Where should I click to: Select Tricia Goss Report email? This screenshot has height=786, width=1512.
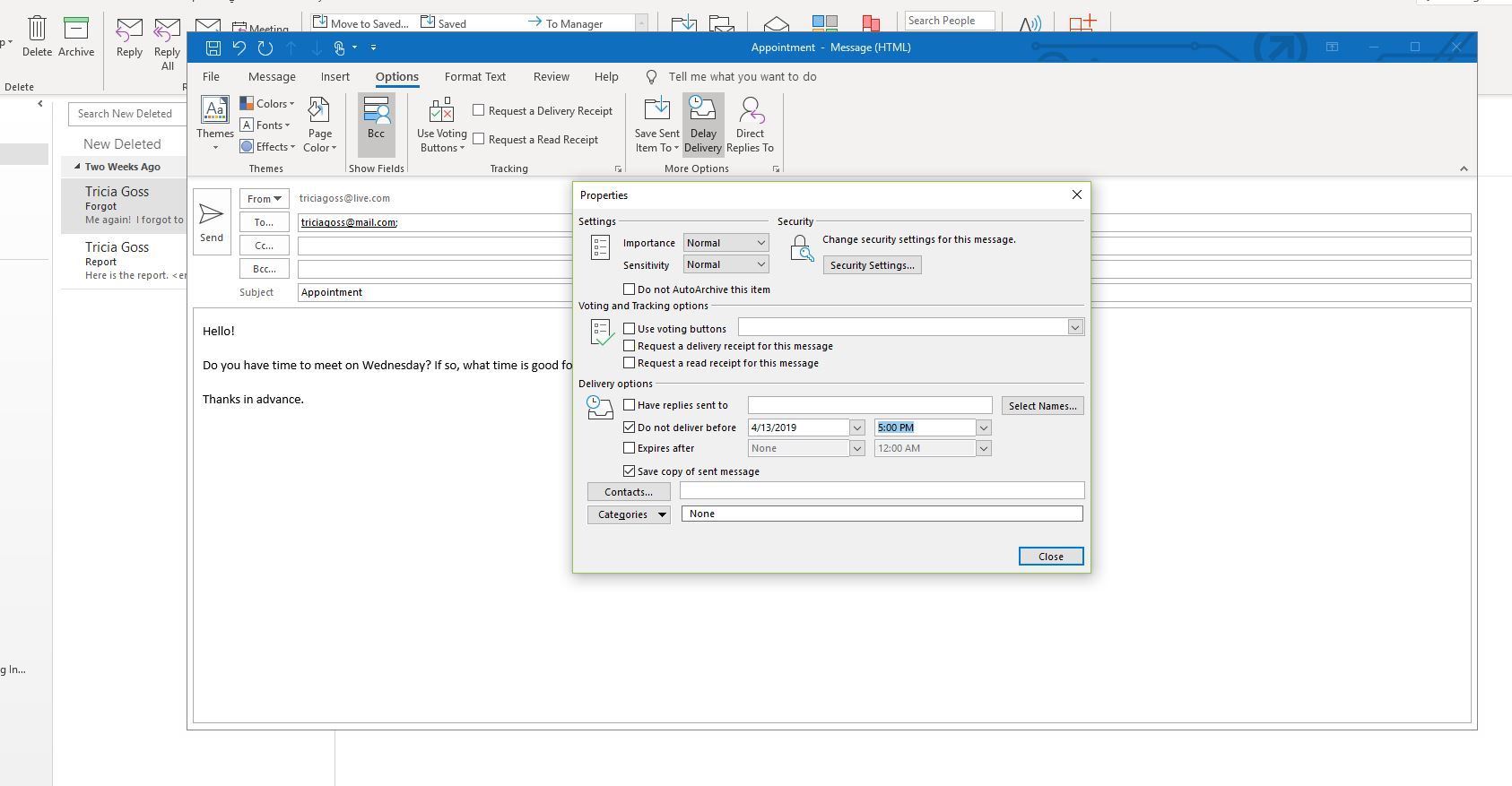click(x=124, y=260)
